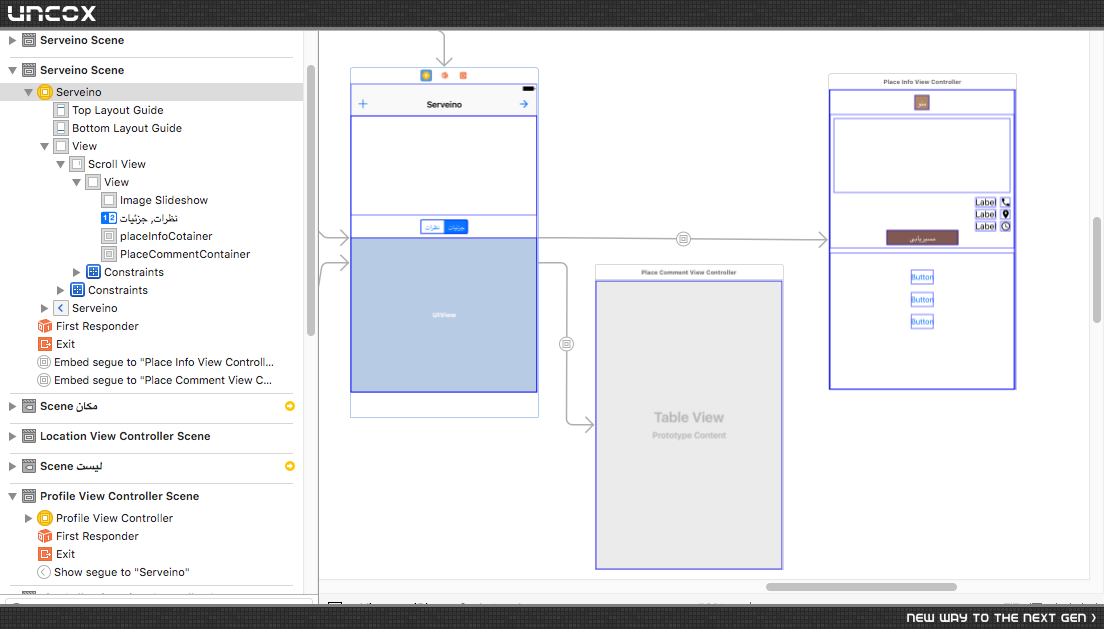Click the brown مسیریابی button
The height and width of the screenshot is (629, 1104).
(x=922, y=238)
